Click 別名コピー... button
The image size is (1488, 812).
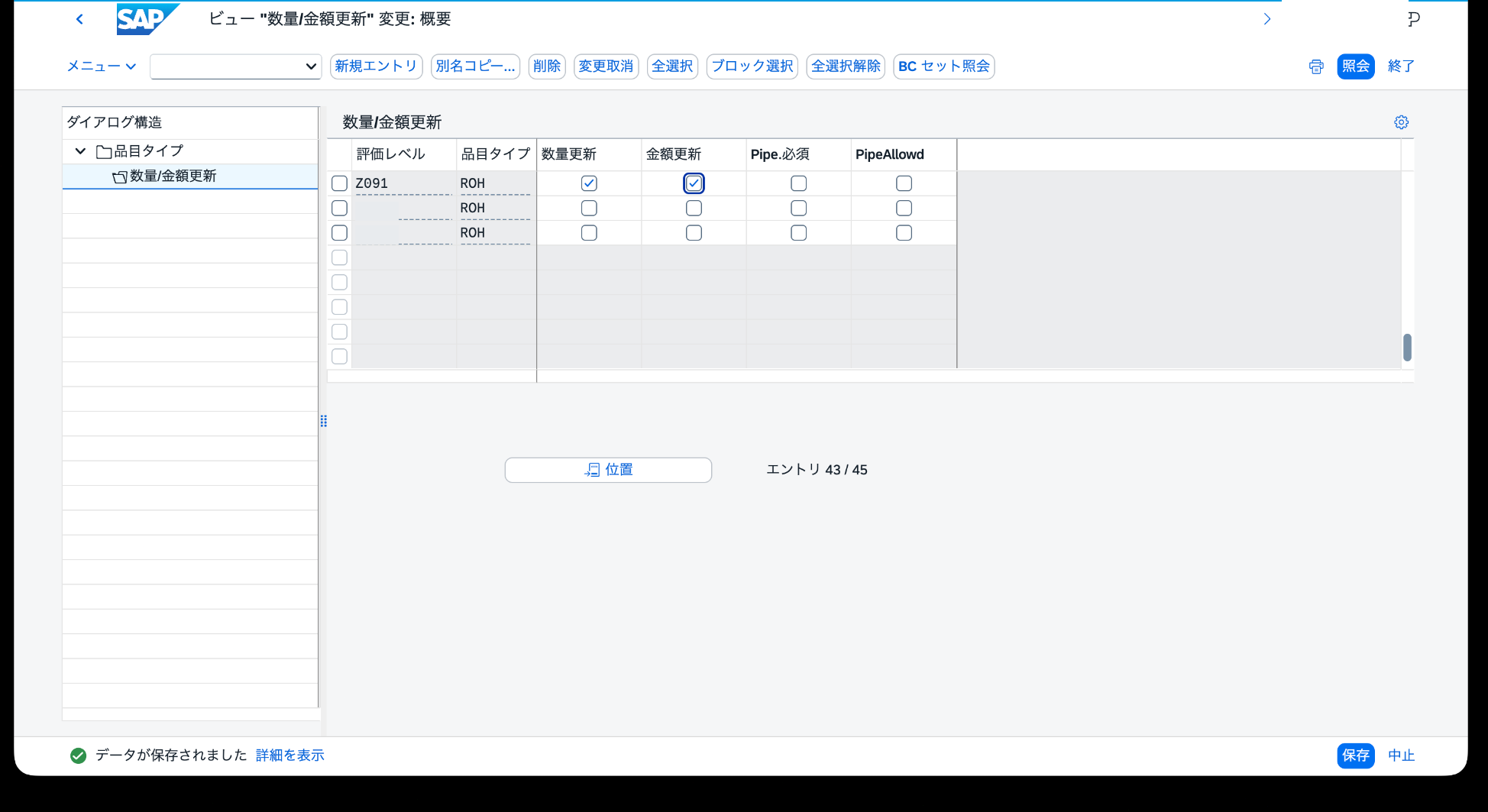point(475,66)
